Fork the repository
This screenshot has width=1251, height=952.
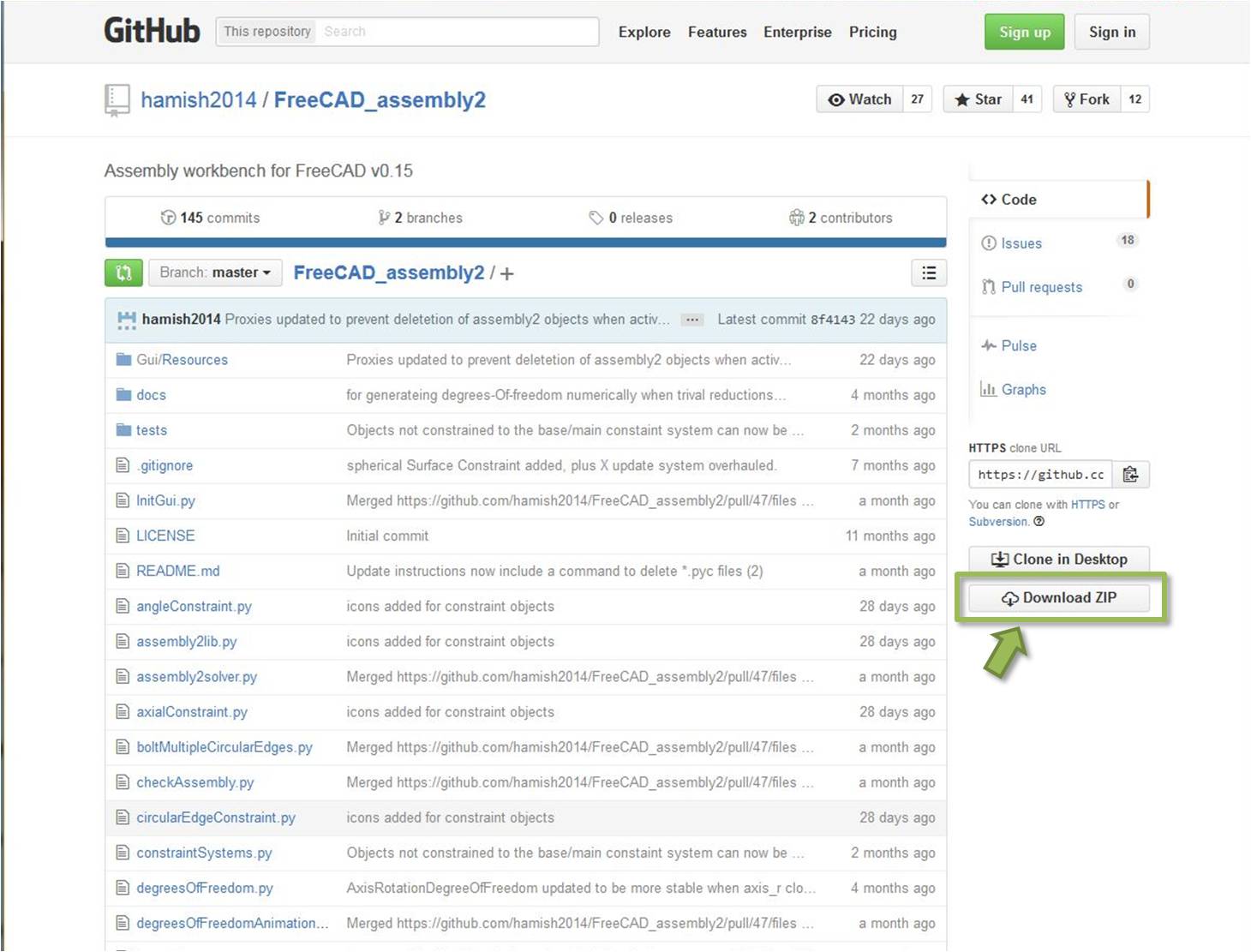1086,99
